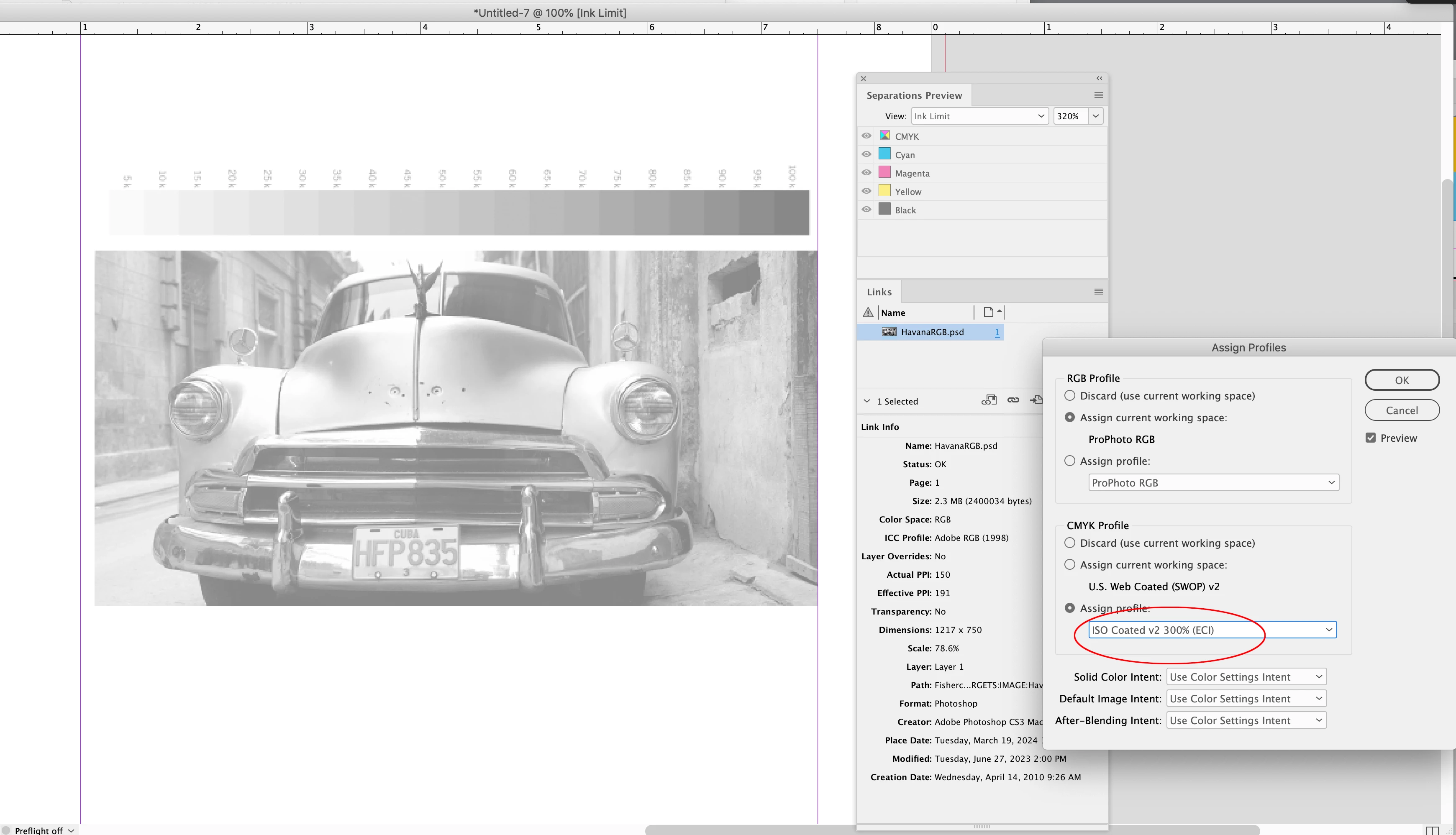Open Separations Preview panel menu icon

(1098, 95)
